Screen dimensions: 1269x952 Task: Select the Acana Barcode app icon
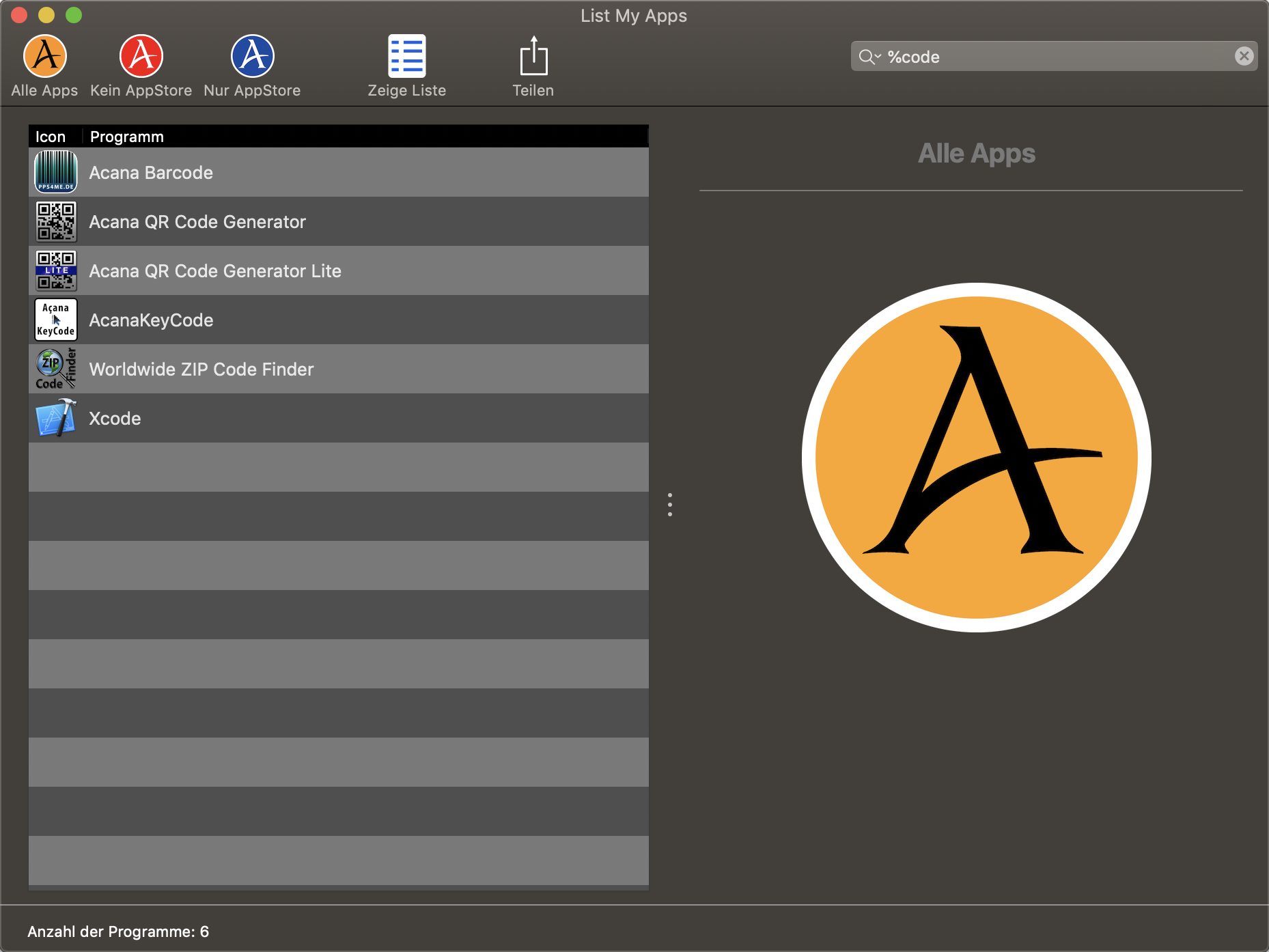click(56, 172)
